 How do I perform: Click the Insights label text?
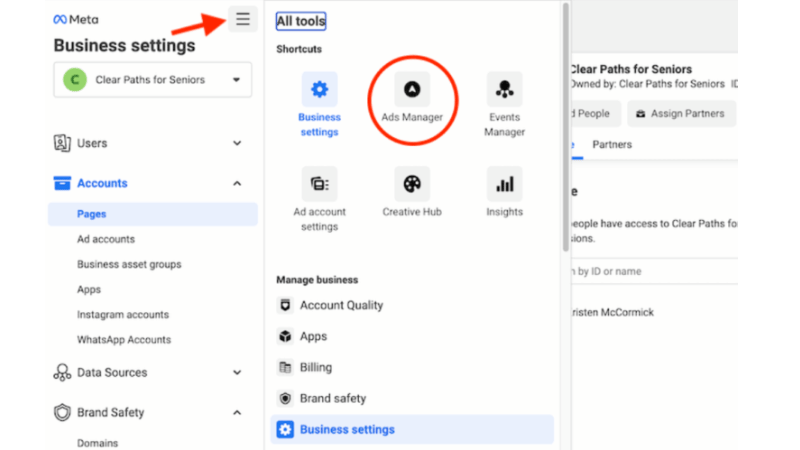click(505, 212)
